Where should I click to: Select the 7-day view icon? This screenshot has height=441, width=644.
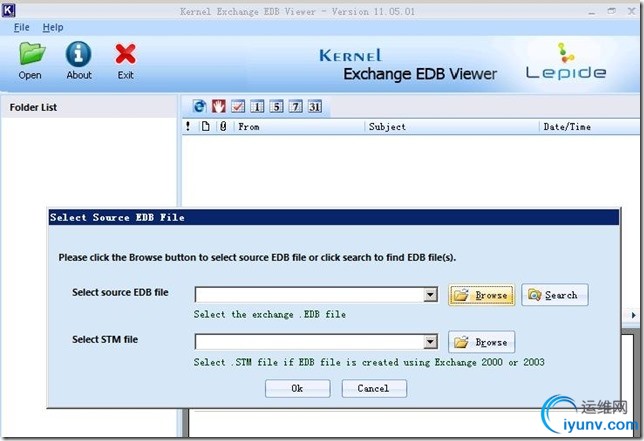(295, 106)
